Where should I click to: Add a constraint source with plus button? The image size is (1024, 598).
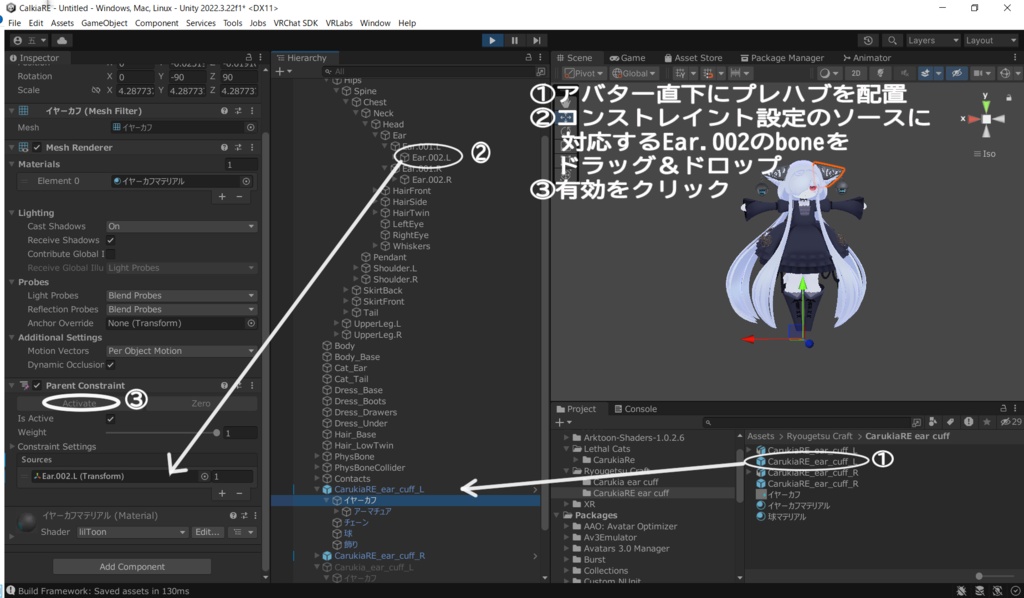tap(222, 494)
